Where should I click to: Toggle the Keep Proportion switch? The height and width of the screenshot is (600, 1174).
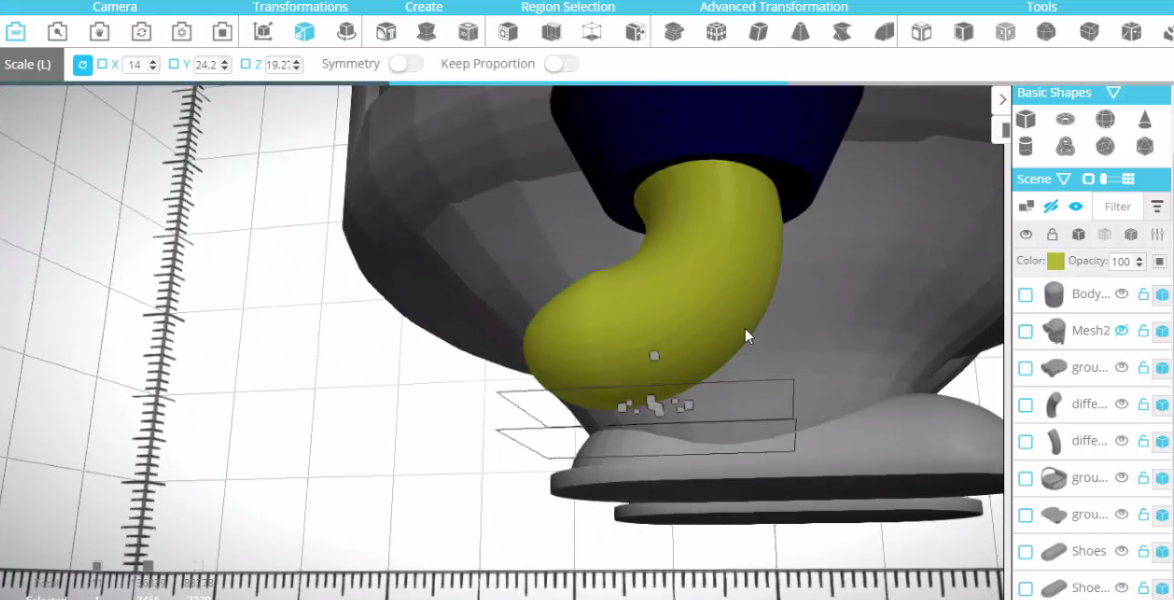562,64
